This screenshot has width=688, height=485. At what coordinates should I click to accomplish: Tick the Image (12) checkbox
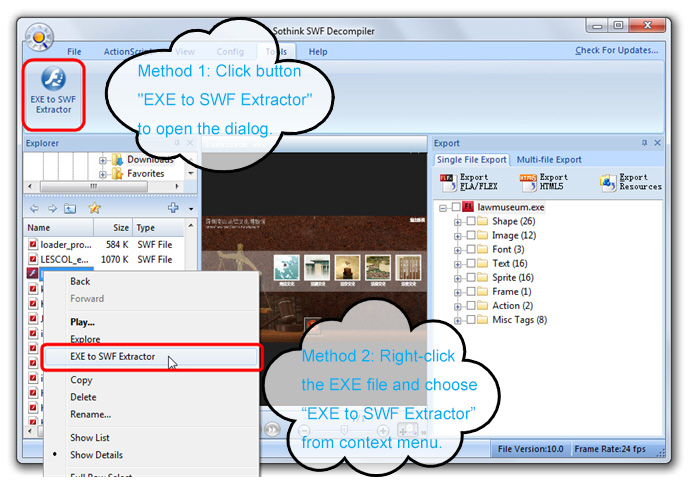[471, 235]
